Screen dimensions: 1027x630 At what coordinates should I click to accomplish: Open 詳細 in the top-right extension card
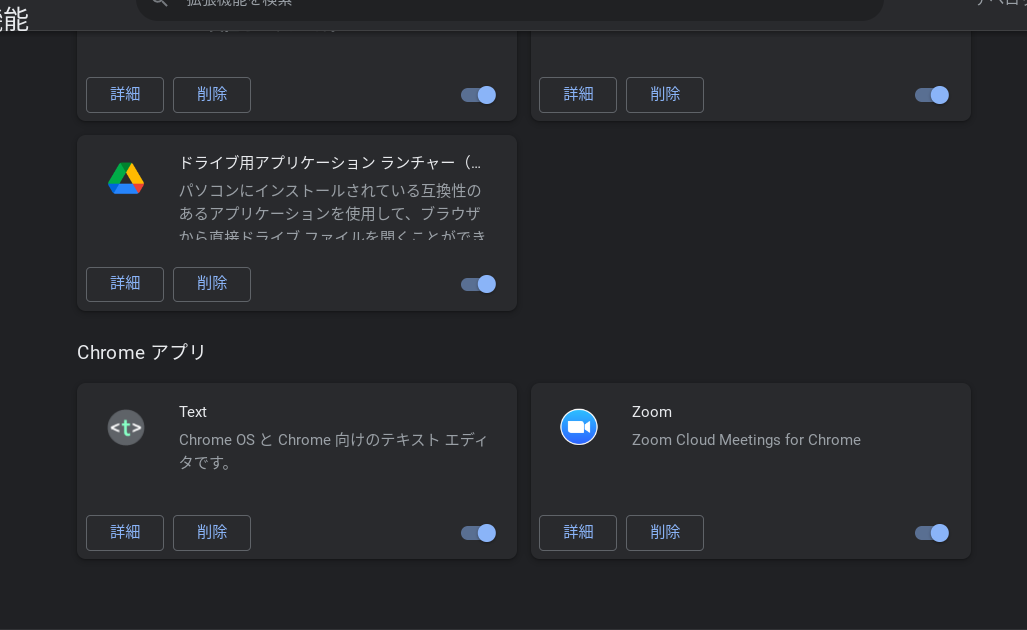[578, 95]
